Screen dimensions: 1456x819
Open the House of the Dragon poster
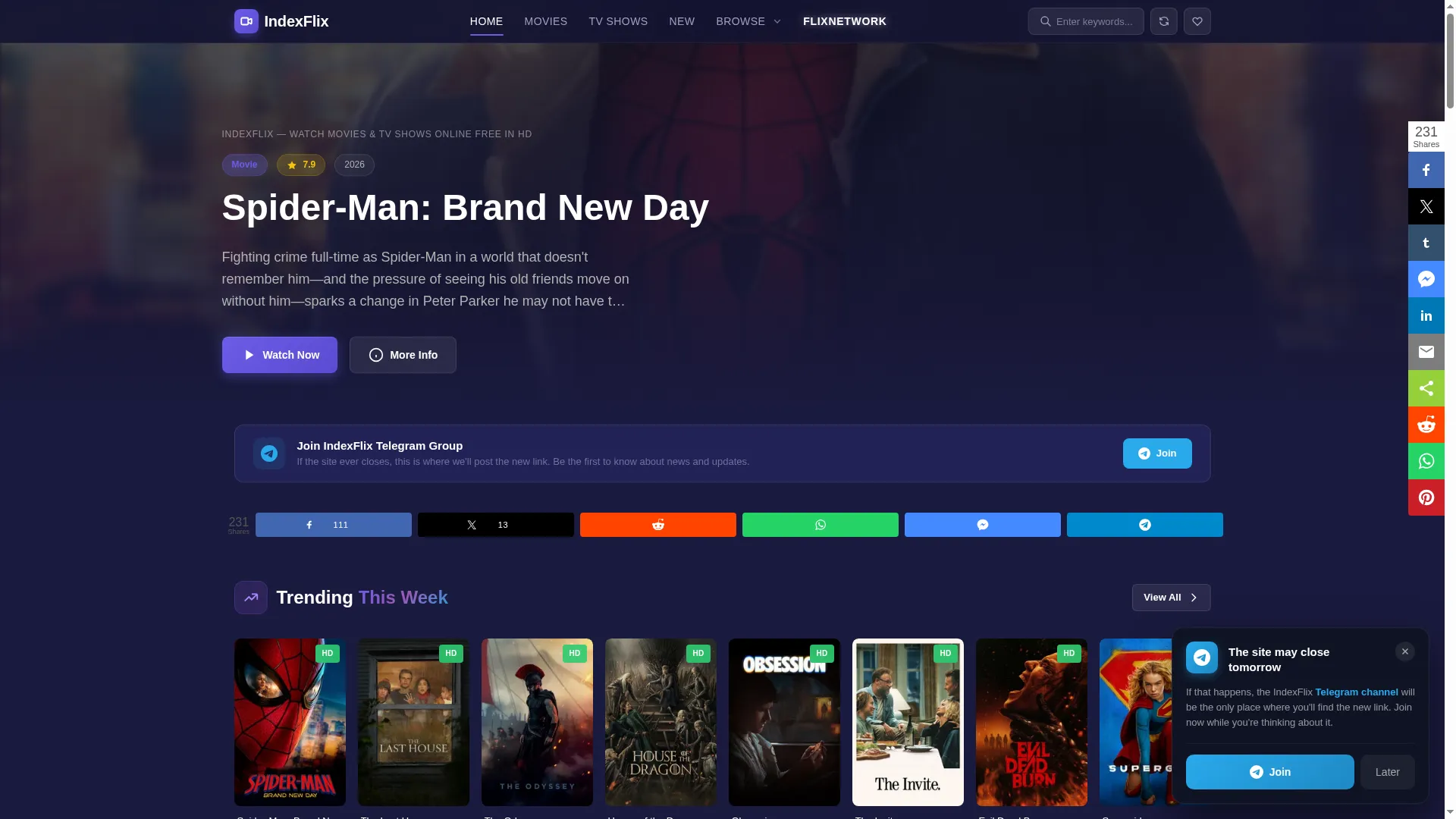[661, 722]
